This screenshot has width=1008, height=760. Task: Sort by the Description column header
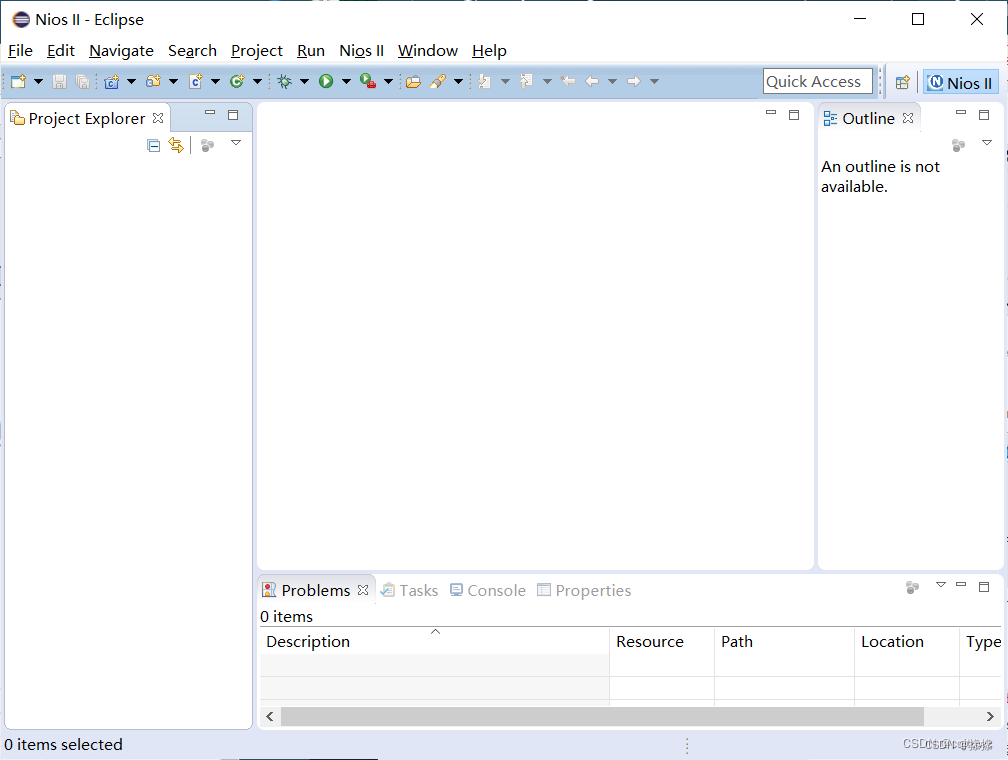(435, 642)
